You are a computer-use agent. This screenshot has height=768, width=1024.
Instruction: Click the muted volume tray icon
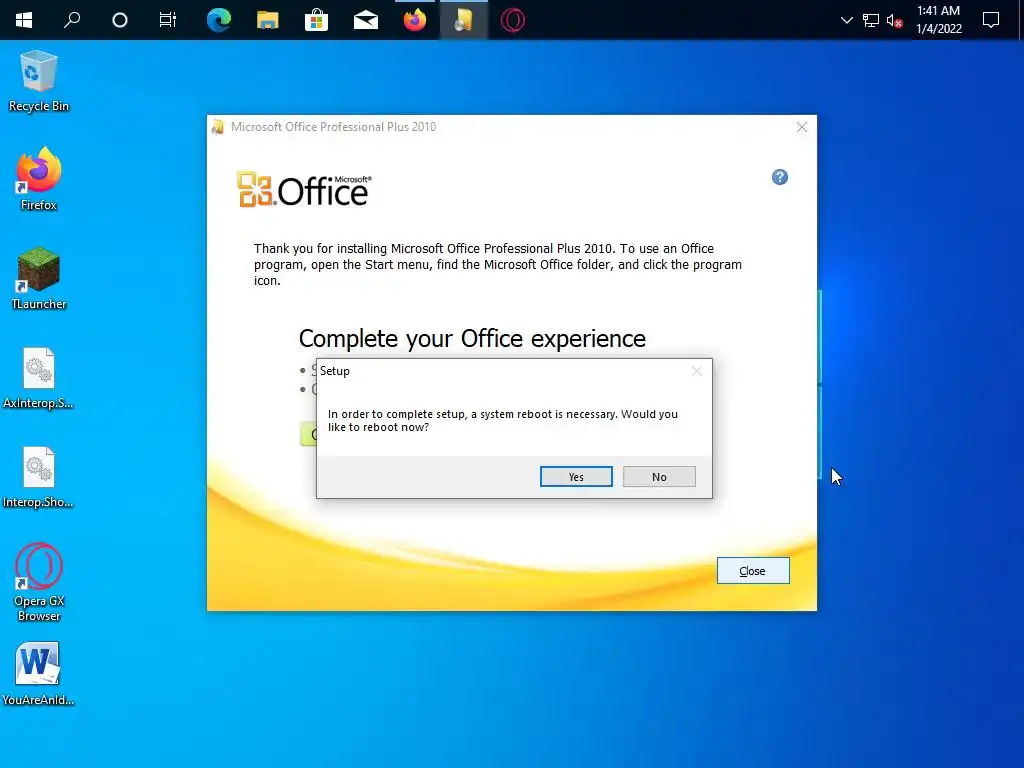point(895,21)
